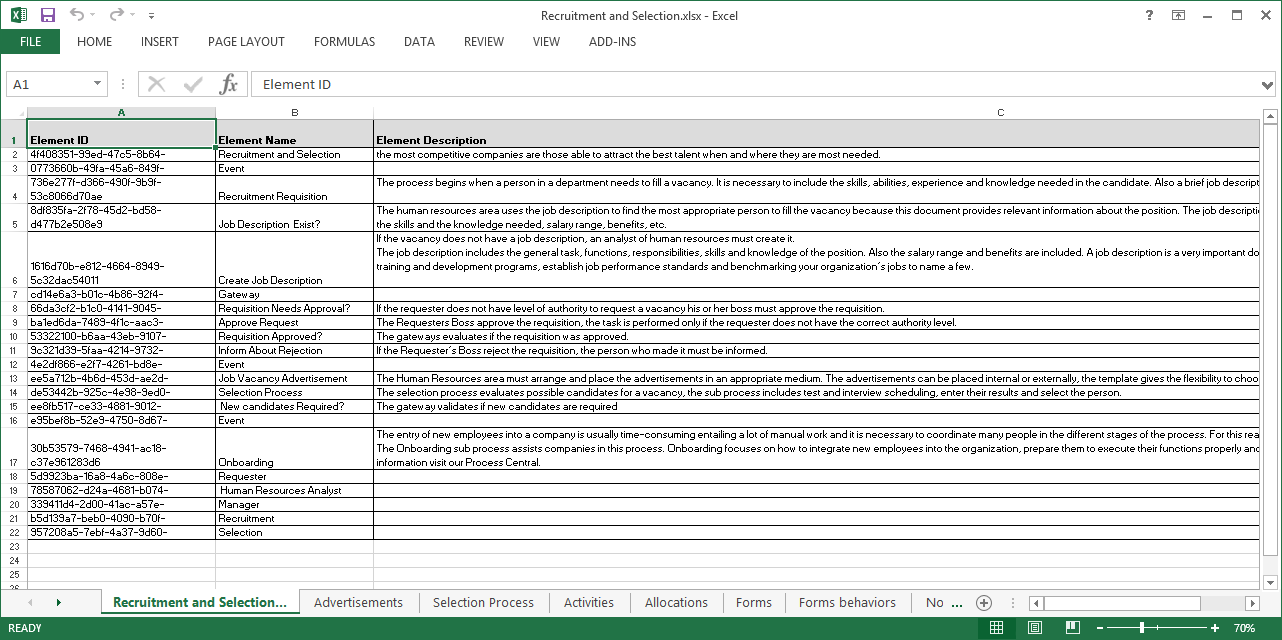Screen dimensions: 1282x640
Task: Select column A header
Action: [x=121, y=112]
